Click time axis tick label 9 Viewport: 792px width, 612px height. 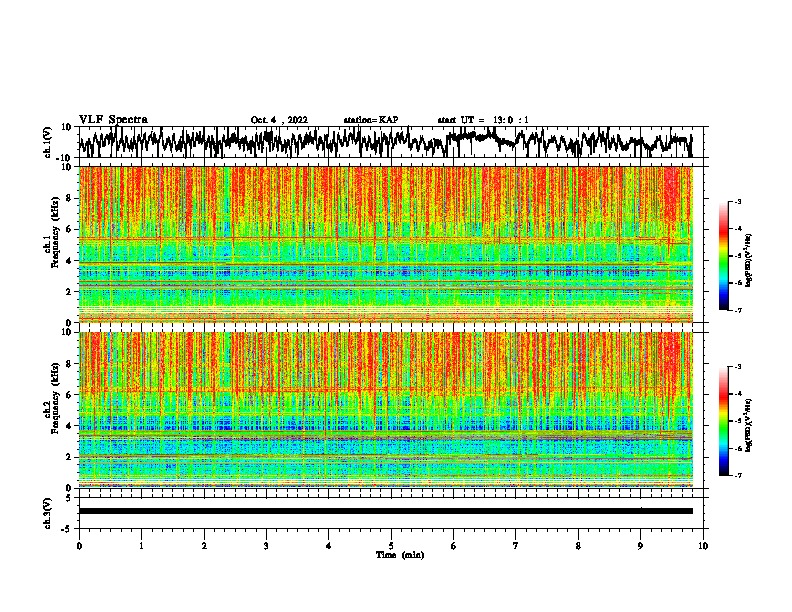640,546
